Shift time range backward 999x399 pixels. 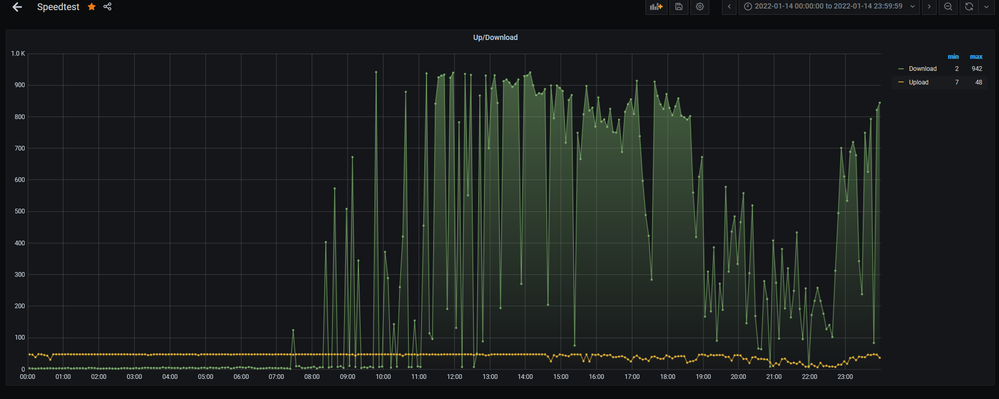pyautogui.click(x=729, y=6)
